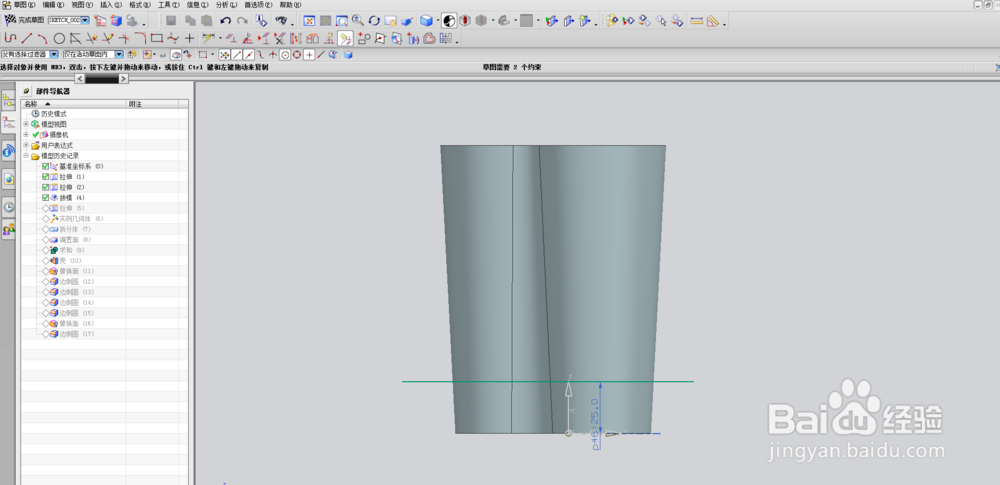The width and height of the screenshot is (1000, 485).
Task: Open the rectangle selection mode dropdown arrow
Action: point(212,55)
